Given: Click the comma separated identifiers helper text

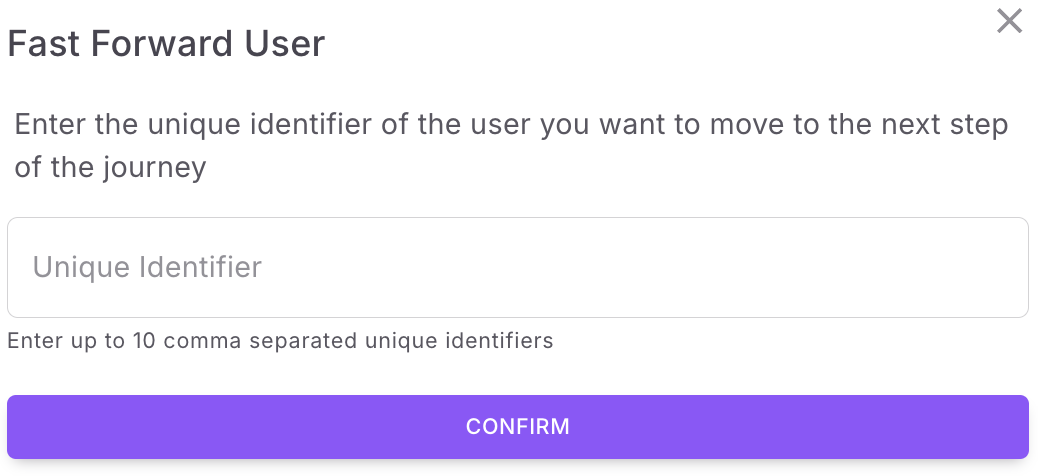Looking at the screenshot, I should 280,341.
